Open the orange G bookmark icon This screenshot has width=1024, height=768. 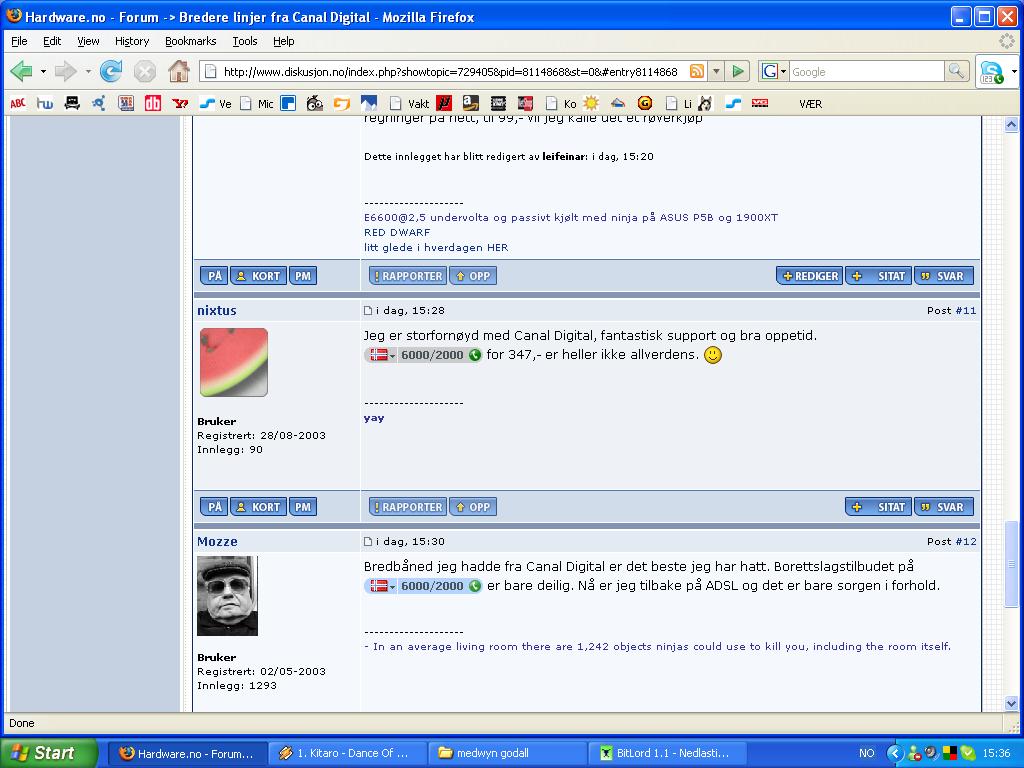point(645,103)
